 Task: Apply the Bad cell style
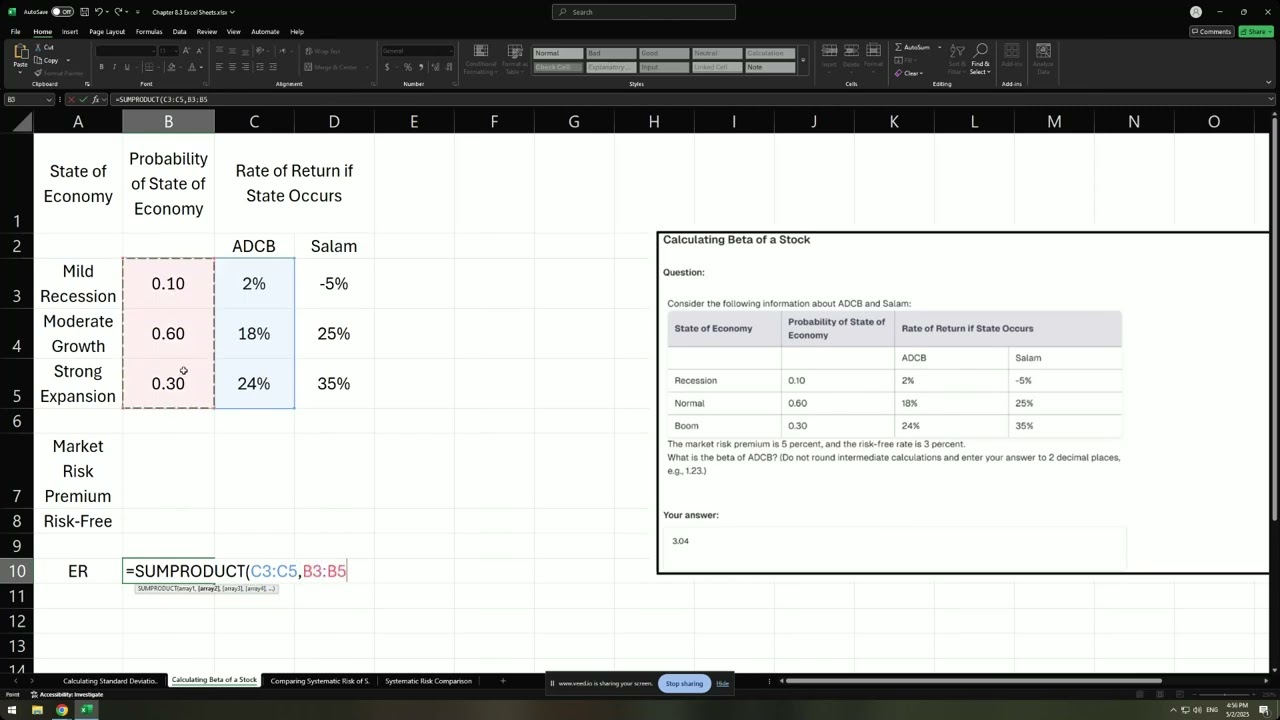pyautogui.click(x=610, y=53)
